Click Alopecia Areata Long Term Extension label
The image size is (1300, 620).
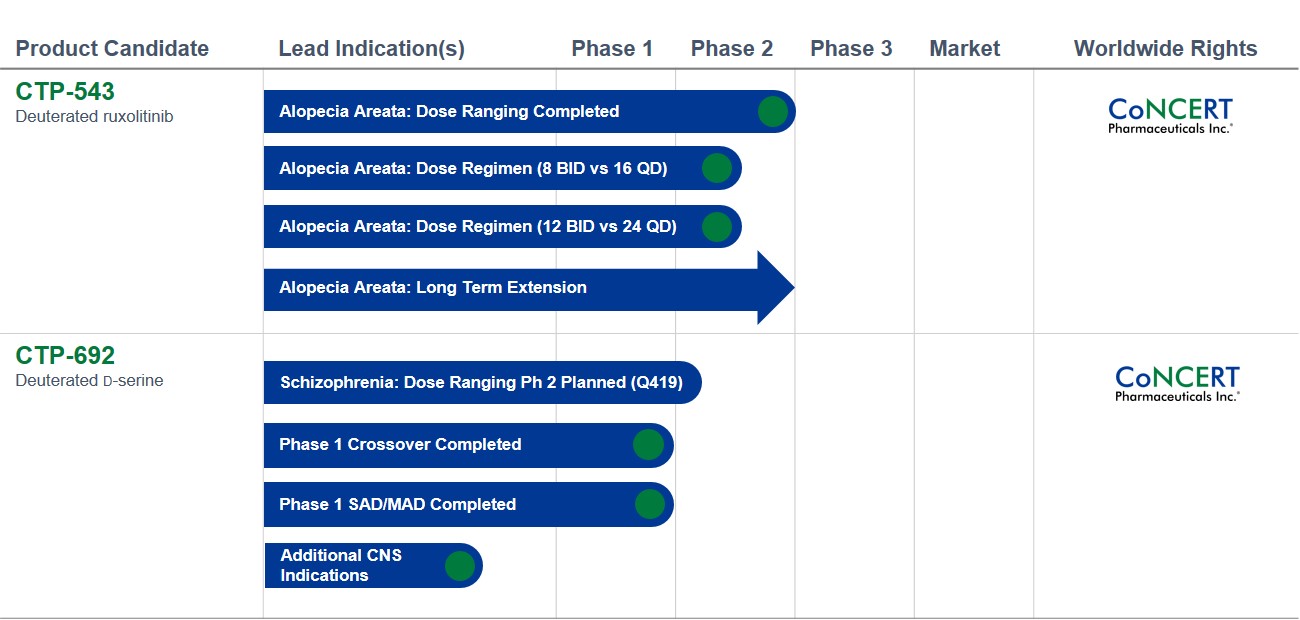(x=433, y=287)
